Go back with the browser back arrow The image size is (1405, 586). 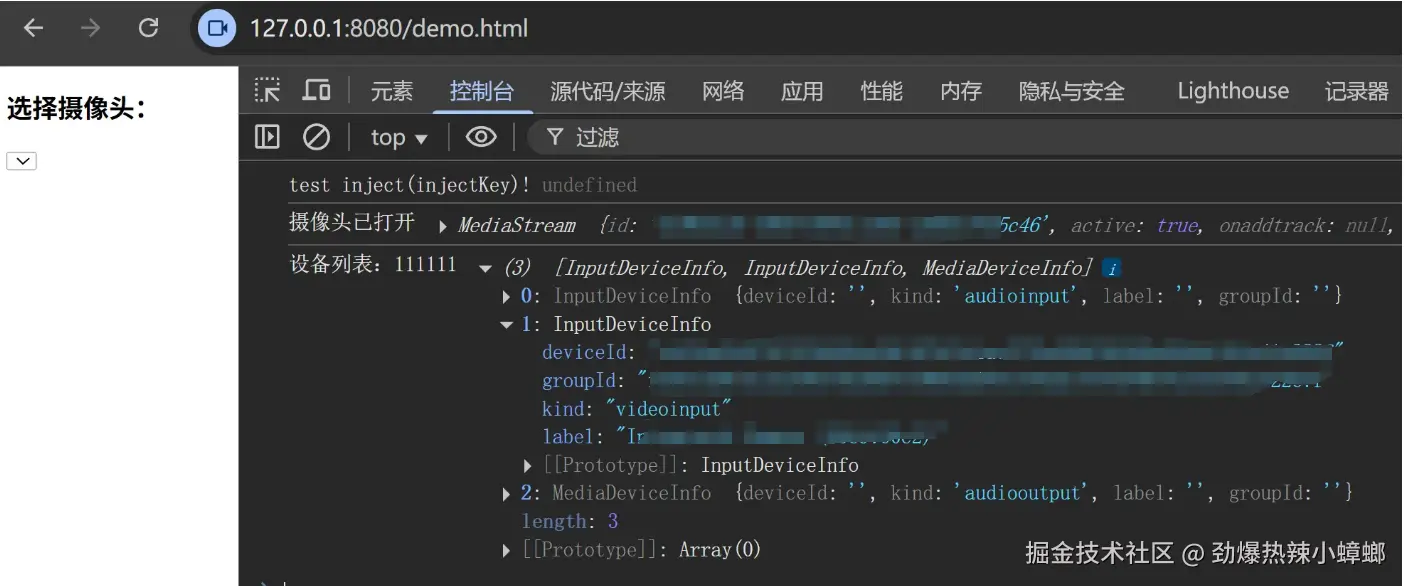pyautogui.click(x=33, y=28)
